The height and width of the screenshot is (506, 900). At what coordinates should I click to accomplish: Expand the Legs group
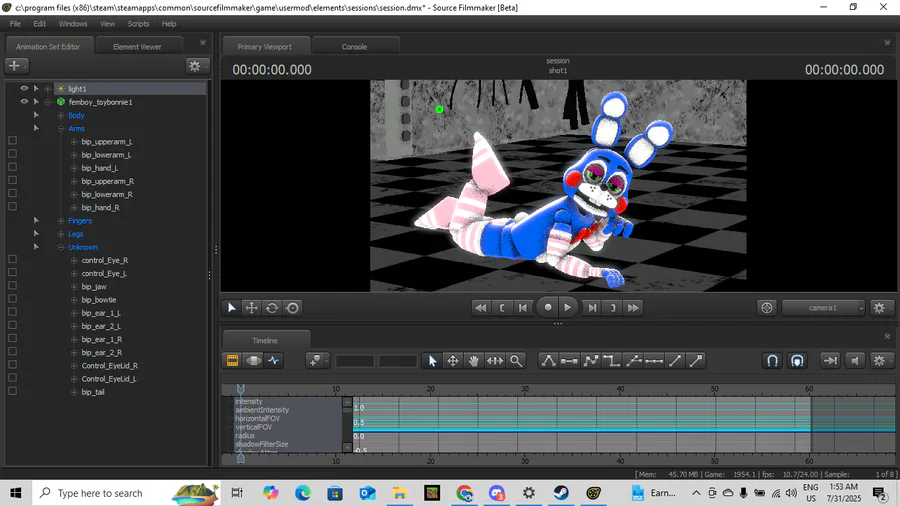pos(61,234)
